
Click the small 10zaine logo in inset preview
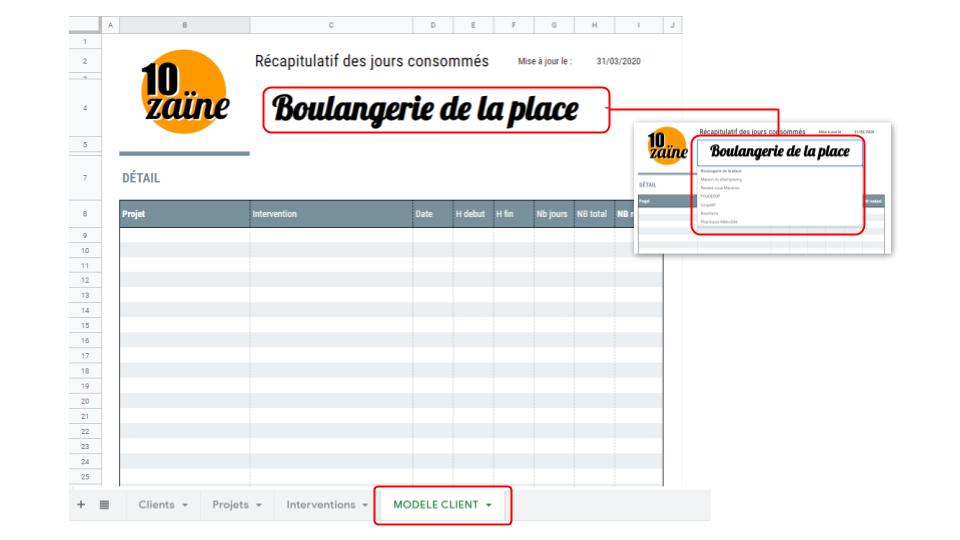[x=667, y=146]
